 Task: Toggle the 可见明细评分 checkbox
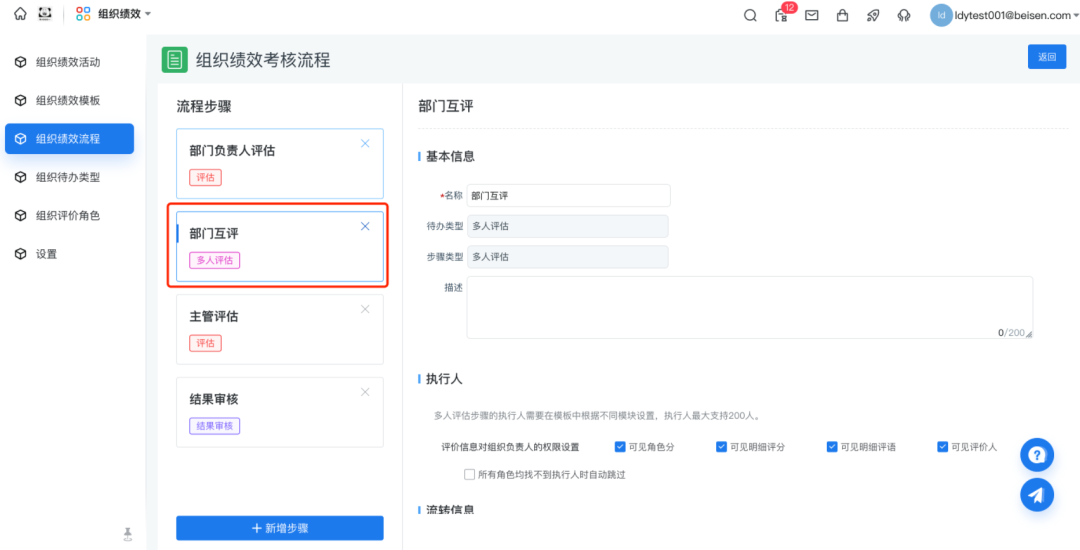click(721, 447)
